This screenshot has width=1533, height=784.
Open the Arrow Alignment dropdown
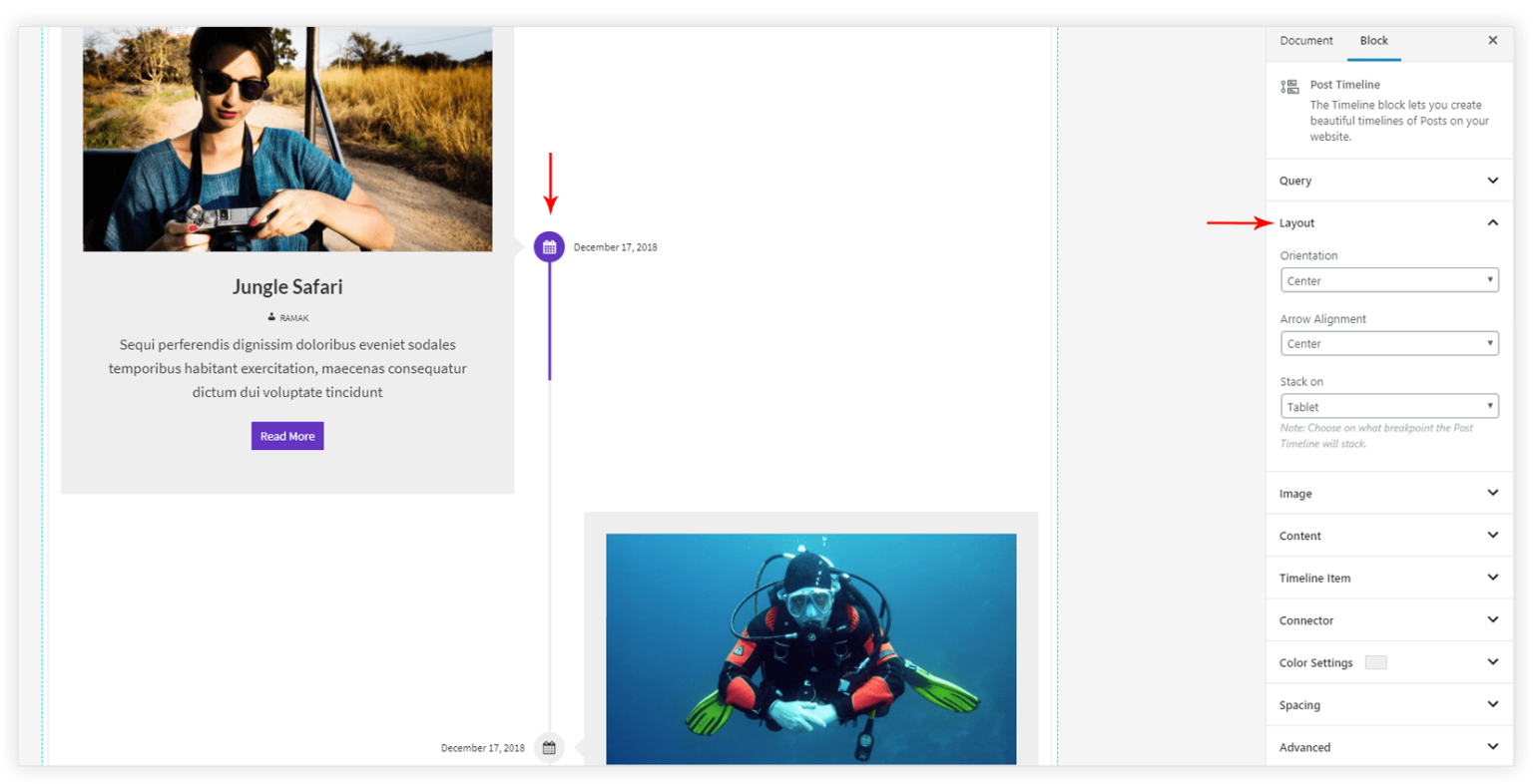[x=1389, y=343]
